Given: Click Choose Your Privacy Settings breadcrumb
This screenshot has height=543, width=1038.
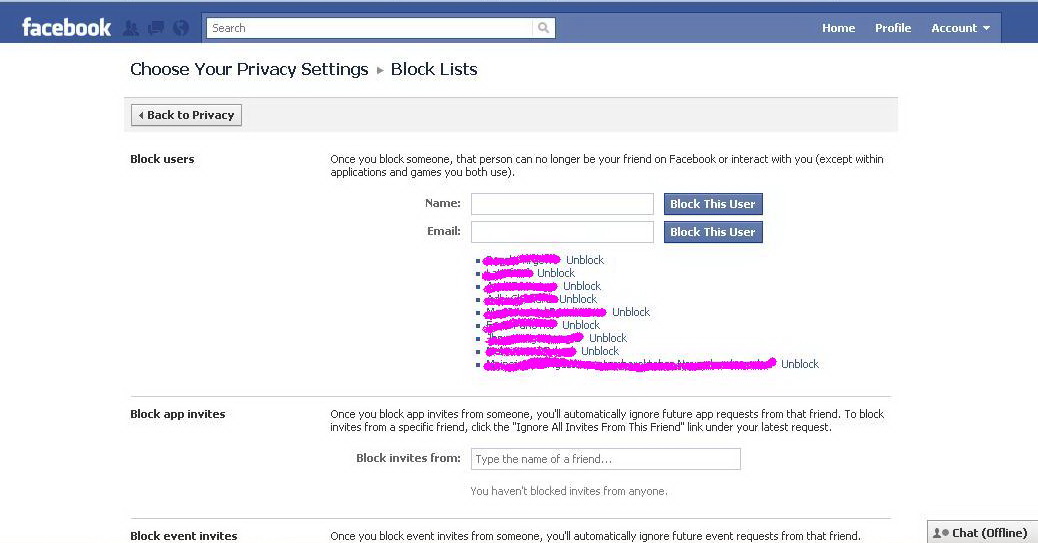Looking at the screenshot, I should click(x=249, y=69).
